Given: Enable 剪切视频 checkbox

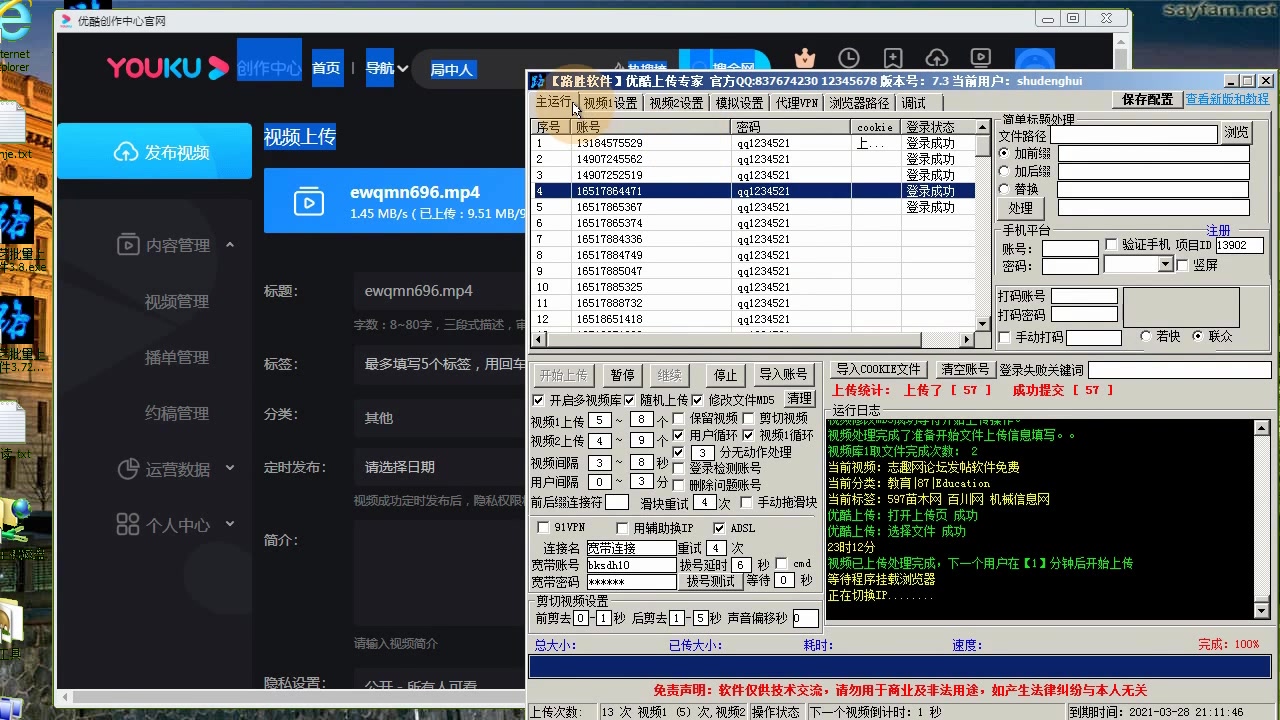Looking at the screenshot, I should click(748, 419).
